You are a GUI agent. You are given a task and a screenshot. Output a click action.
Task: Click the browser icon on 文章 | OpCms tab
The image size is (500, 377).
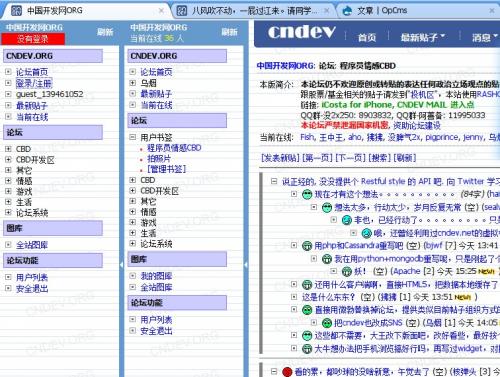[x=347, y=11]
